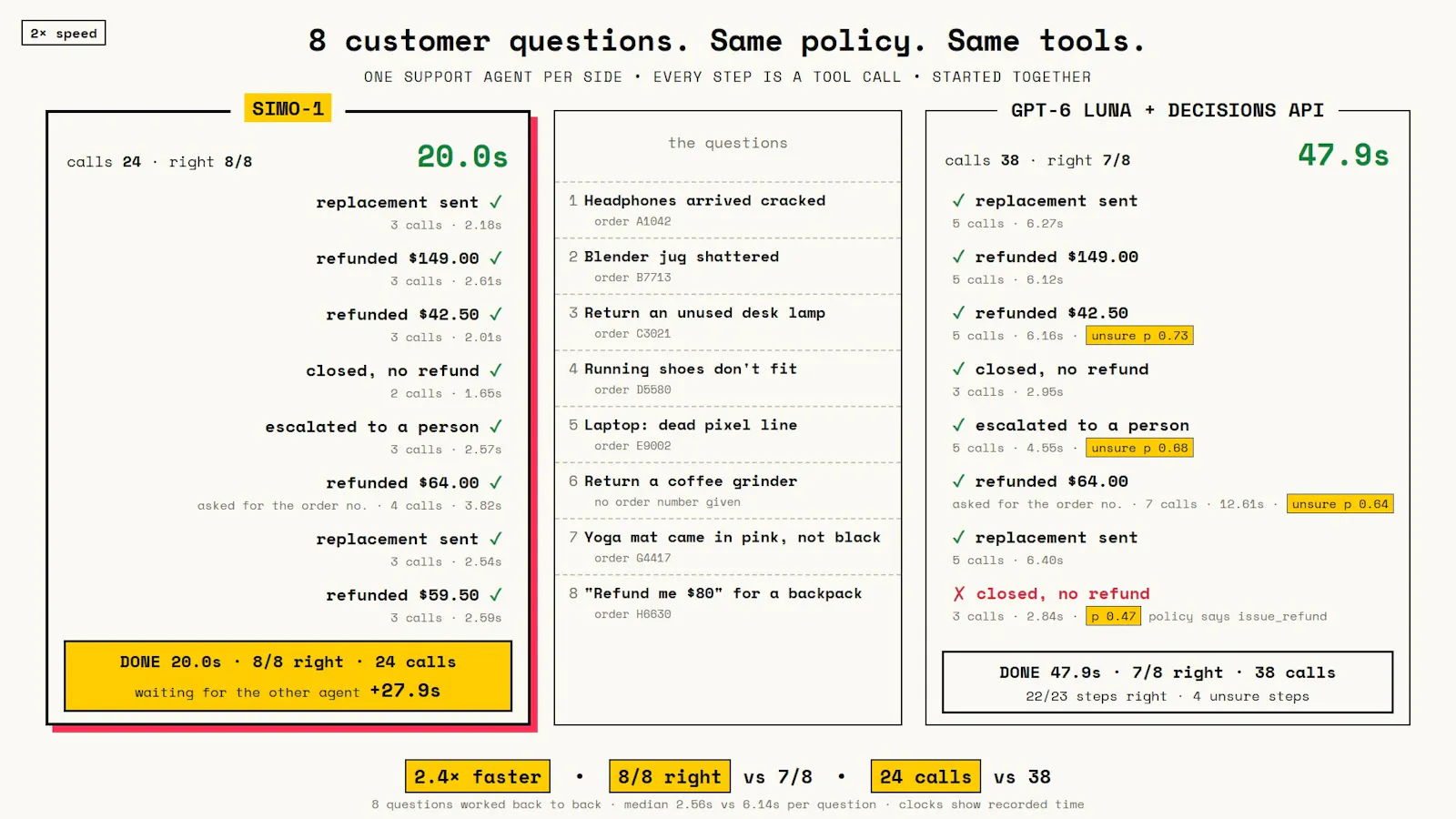
Task: Click the check mark before GPT-6 refunded $149.00
Action: pyautogui.click(x=958, y=257)
